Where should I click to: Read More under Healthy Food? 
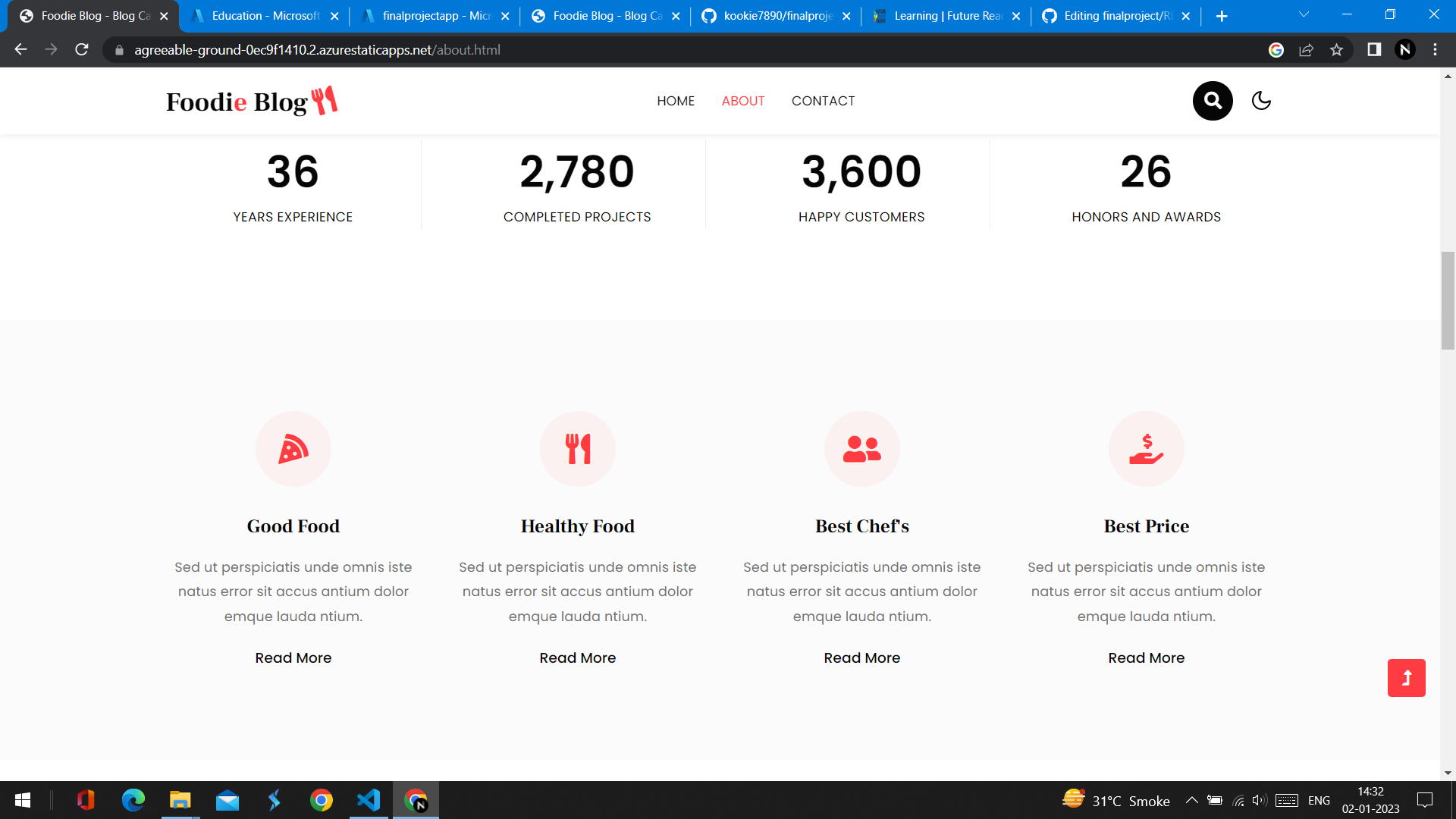click(x=578, y=657)
